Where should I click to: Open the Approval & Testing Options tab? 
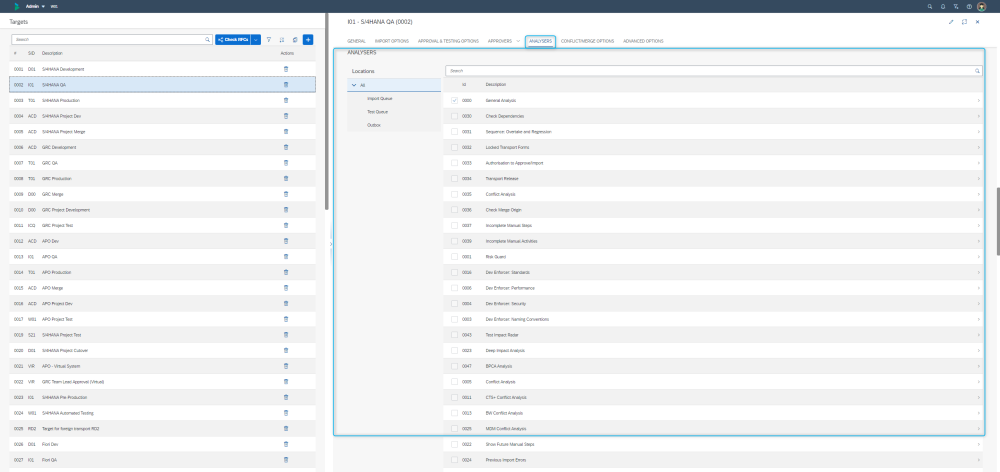click(448, 41)
